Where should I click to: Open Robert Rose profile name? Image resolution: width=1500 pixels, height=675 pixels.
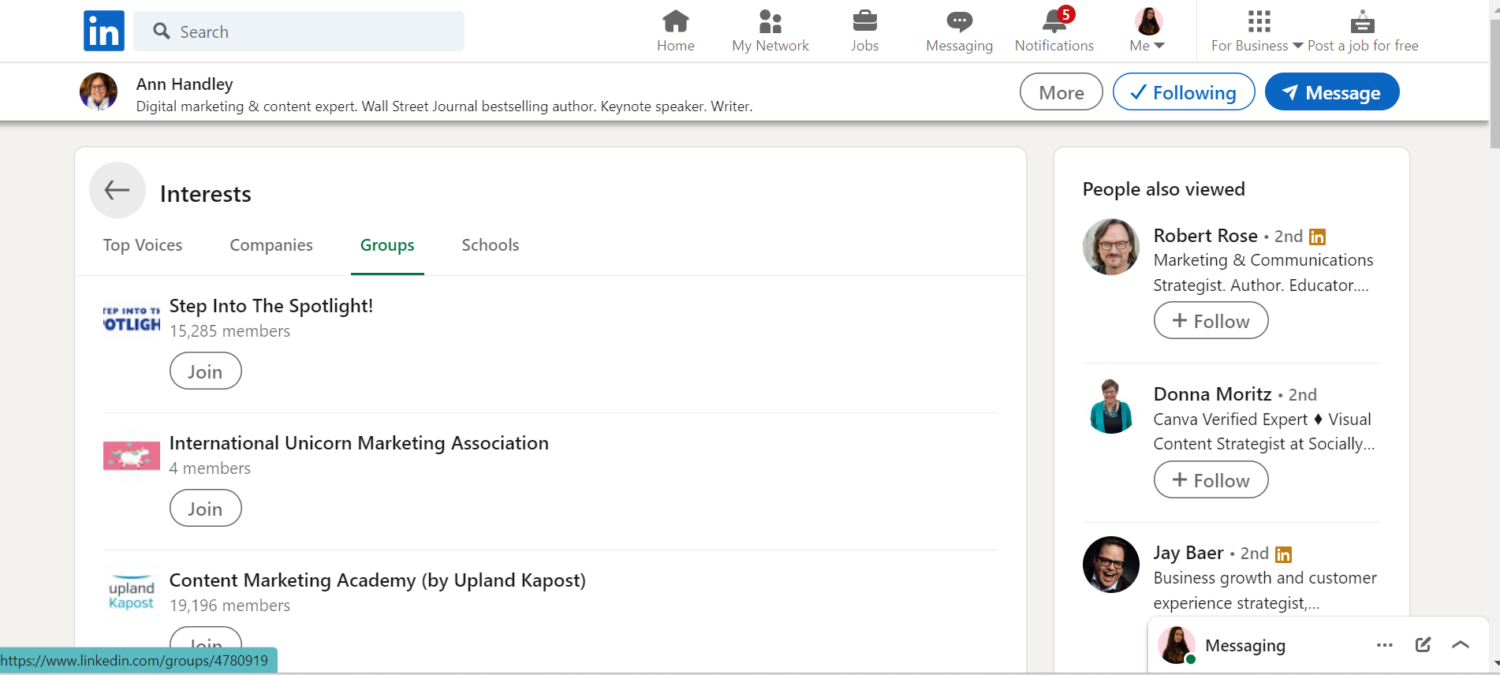1205,236
